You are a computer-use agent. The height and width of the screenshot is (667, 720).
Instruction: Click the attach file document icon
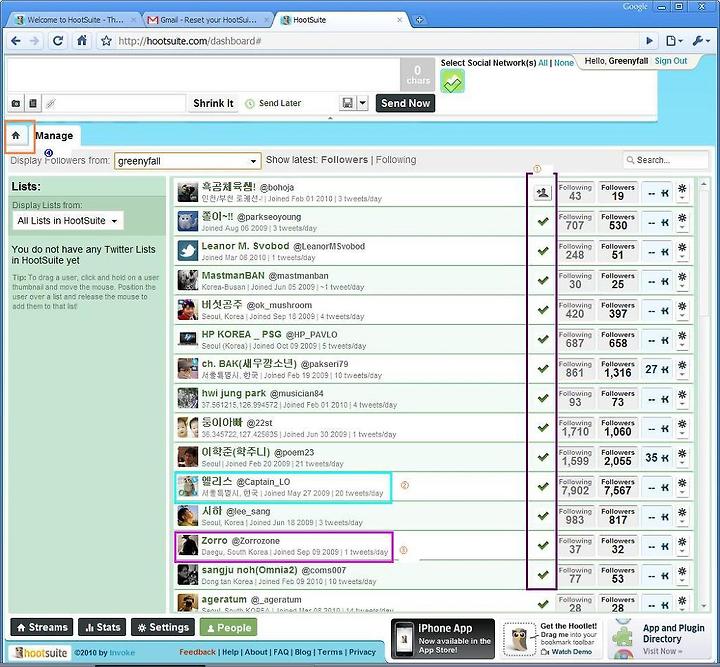click(x=33, y=103)
